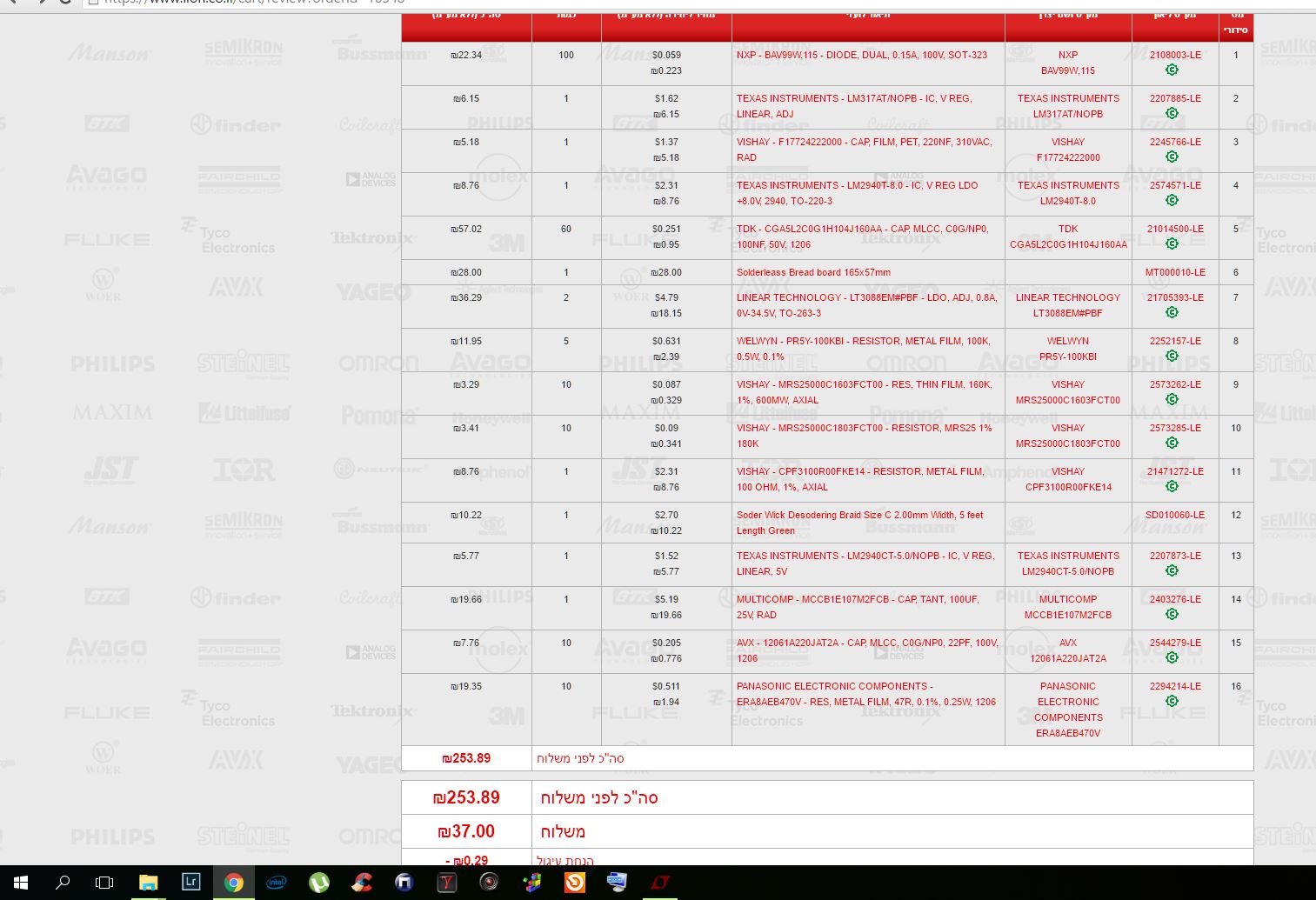Click the Solderleass Bread board 165x57mm text
1316x900 pixels.
click(813, 272)
